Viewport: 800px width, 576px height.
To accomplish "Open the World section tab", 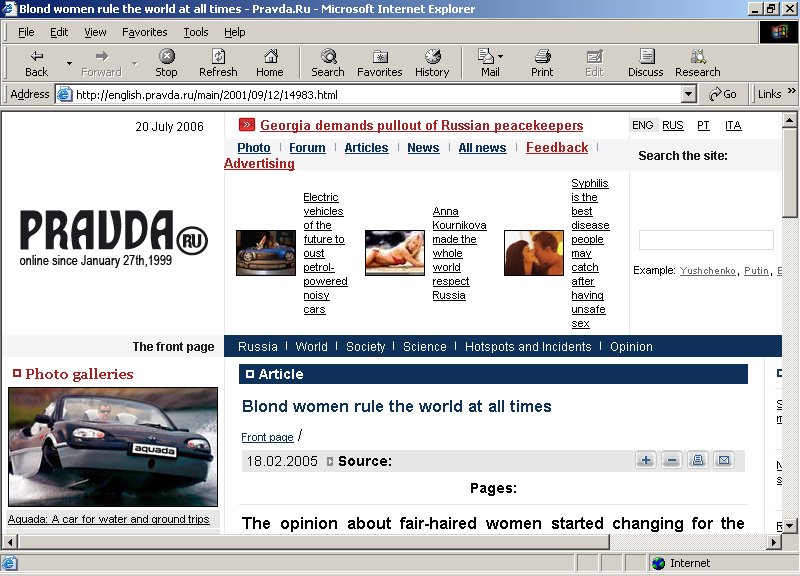I will pyautogui.click(x=311, y=346).
